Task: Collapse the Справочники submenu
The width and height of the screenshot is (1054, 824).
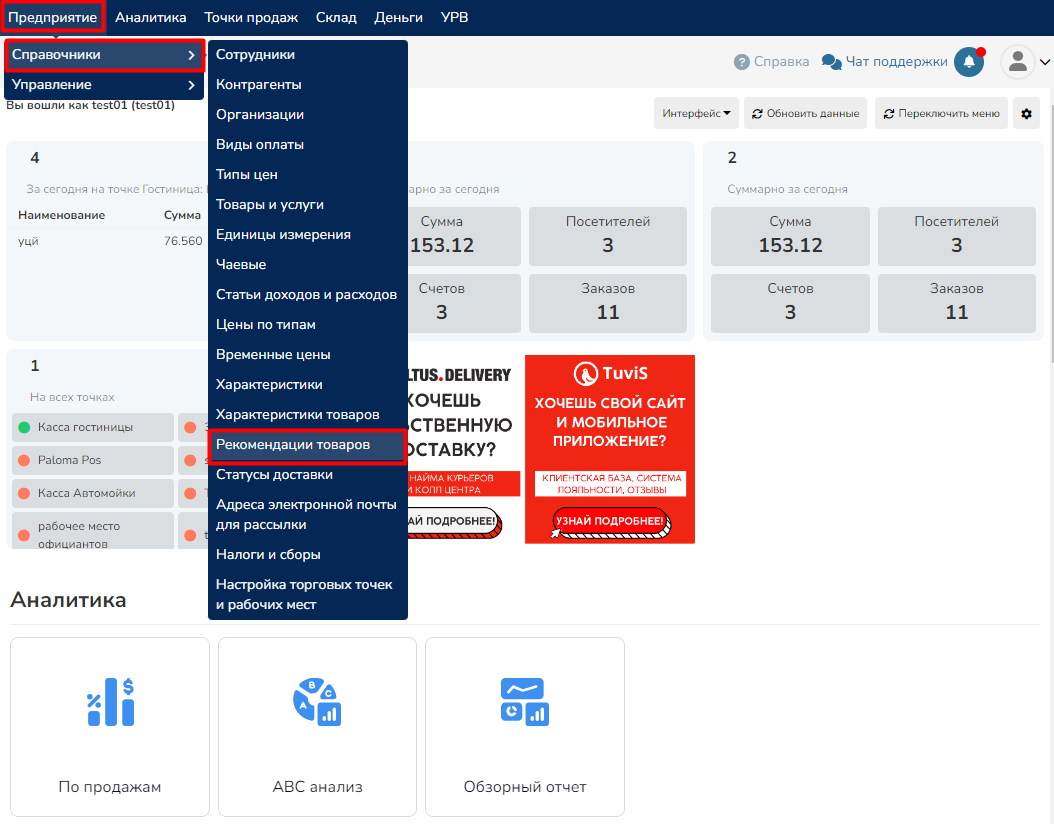Action: pos(103,55)
